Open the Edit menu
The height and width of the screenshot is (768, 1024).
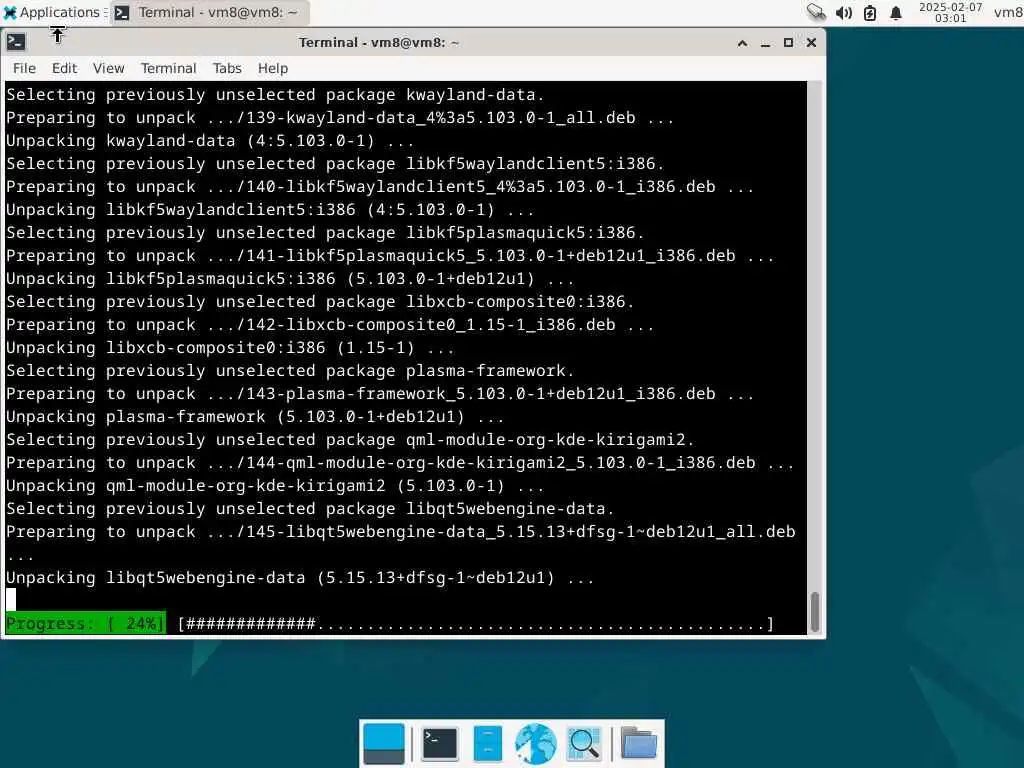[x=64, y=68]
